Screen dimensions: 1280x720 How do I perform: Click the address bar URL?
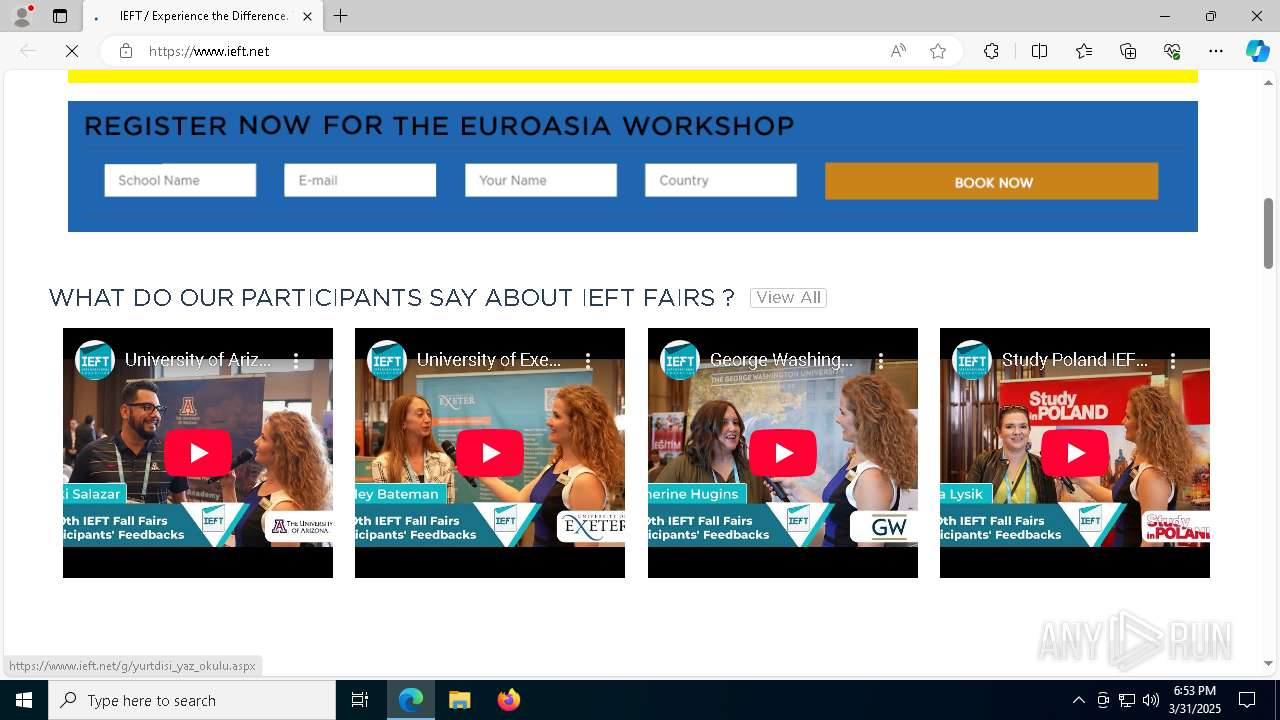point(209,51)
